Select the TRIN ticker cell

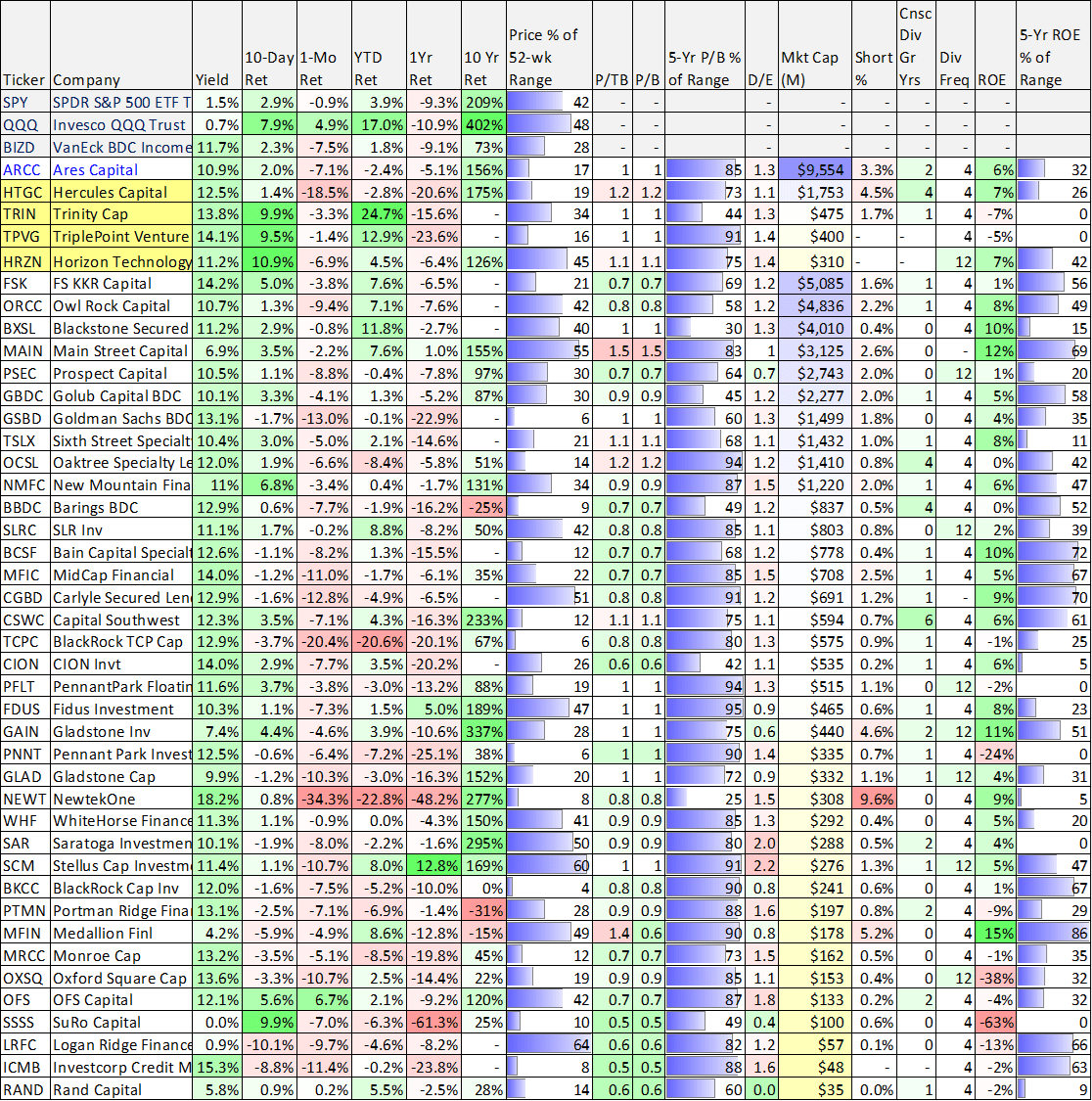[x=24, y=215]
